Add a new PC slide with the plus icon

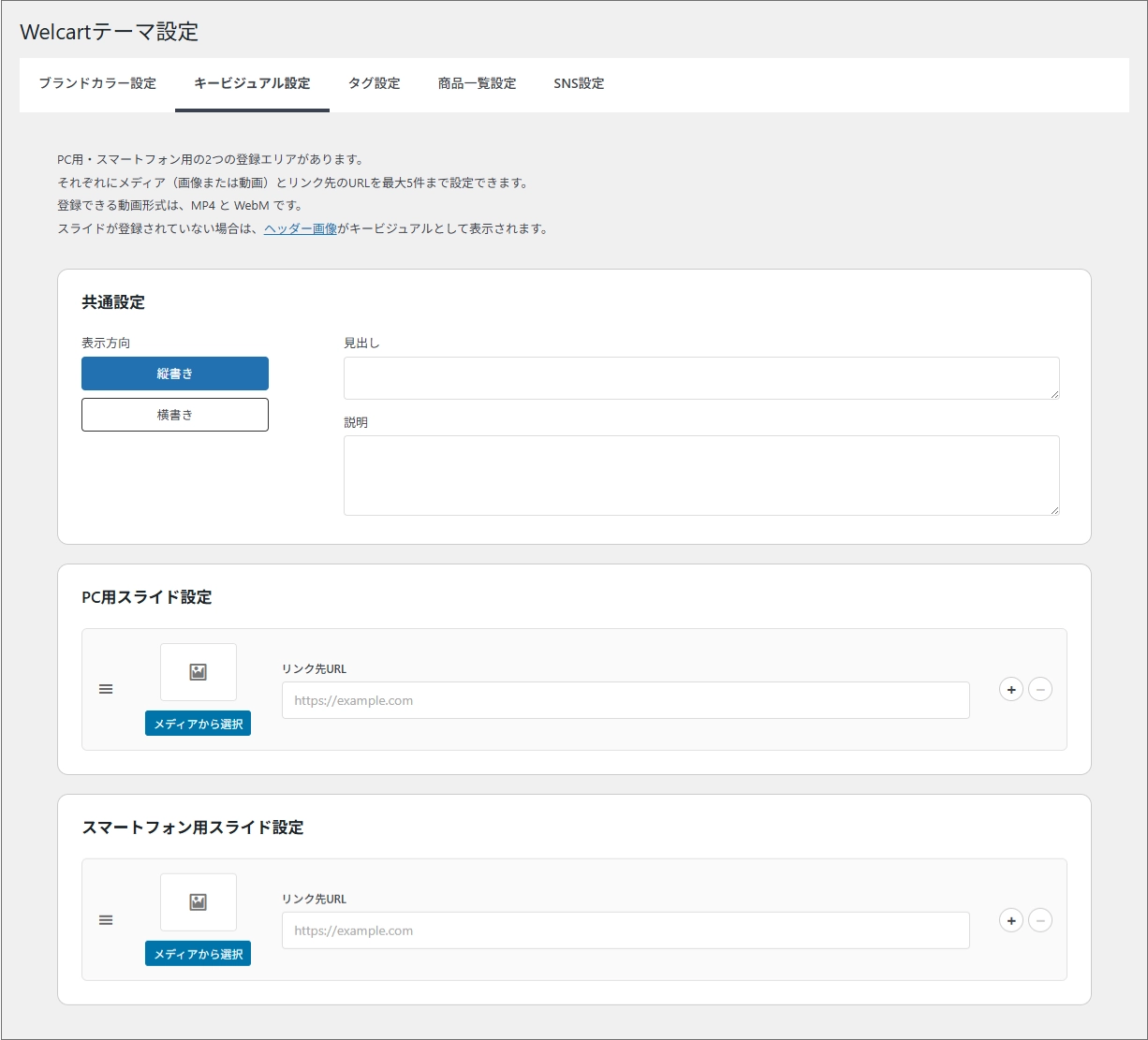(1011, 689)
